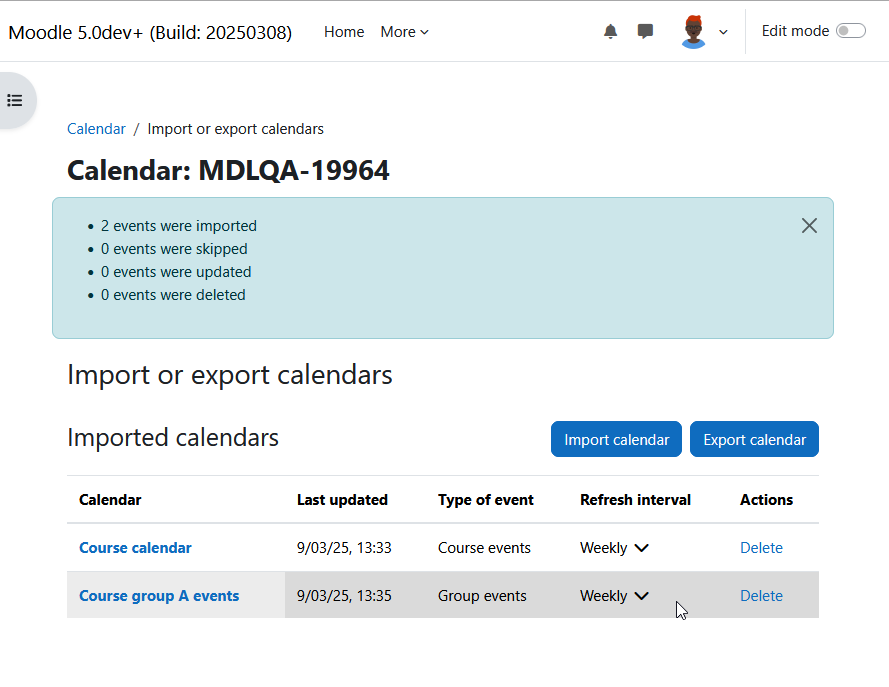Toggle Edit mode switch
Screen dimensions: 889x687
tap(851, 31)
